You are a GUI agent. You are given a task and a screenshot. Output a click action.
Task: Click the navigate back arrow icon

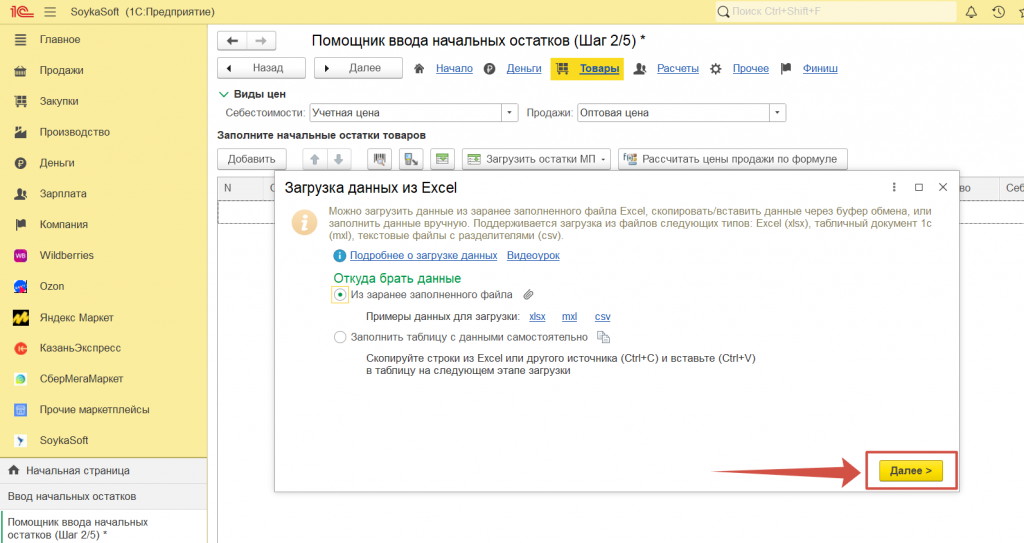tap(233, 41)
